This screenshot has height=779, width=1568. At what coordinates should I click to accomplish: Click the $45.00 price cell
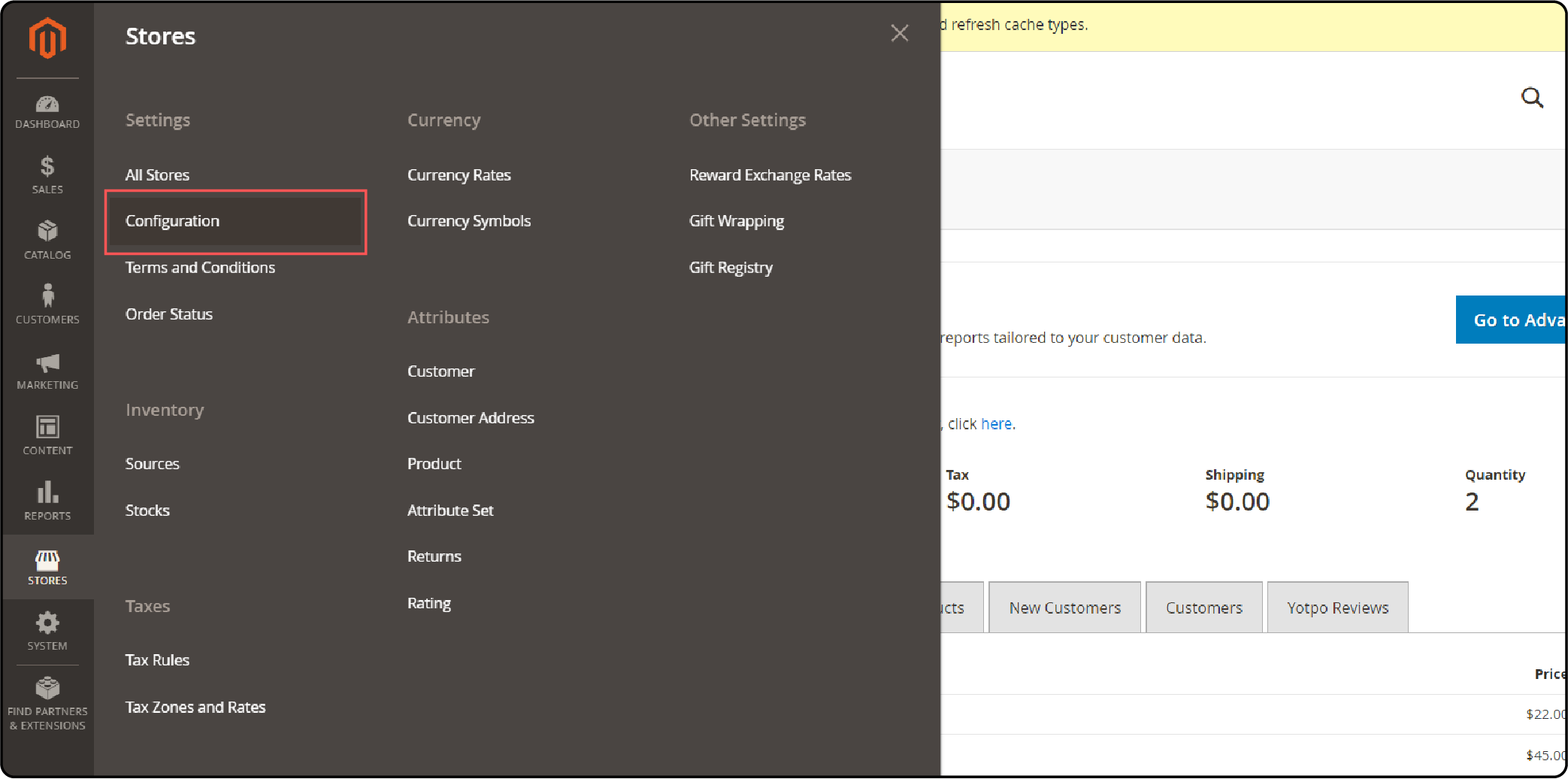(1545, 755)
